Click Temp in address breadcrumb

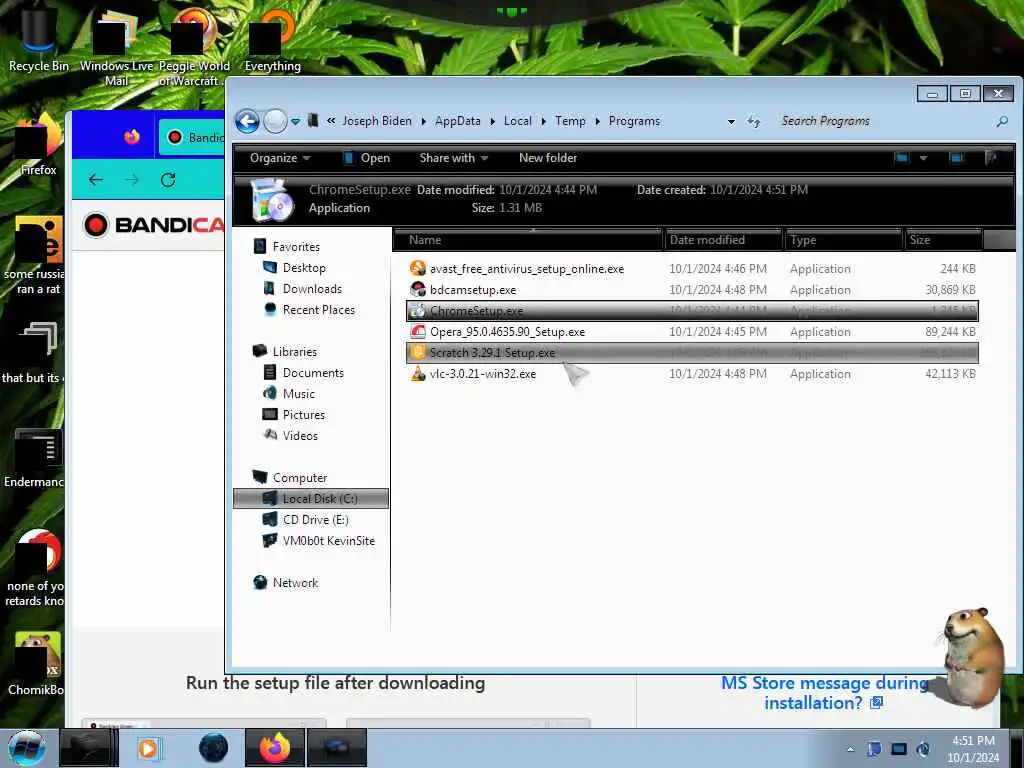click(x=570, y=121)
